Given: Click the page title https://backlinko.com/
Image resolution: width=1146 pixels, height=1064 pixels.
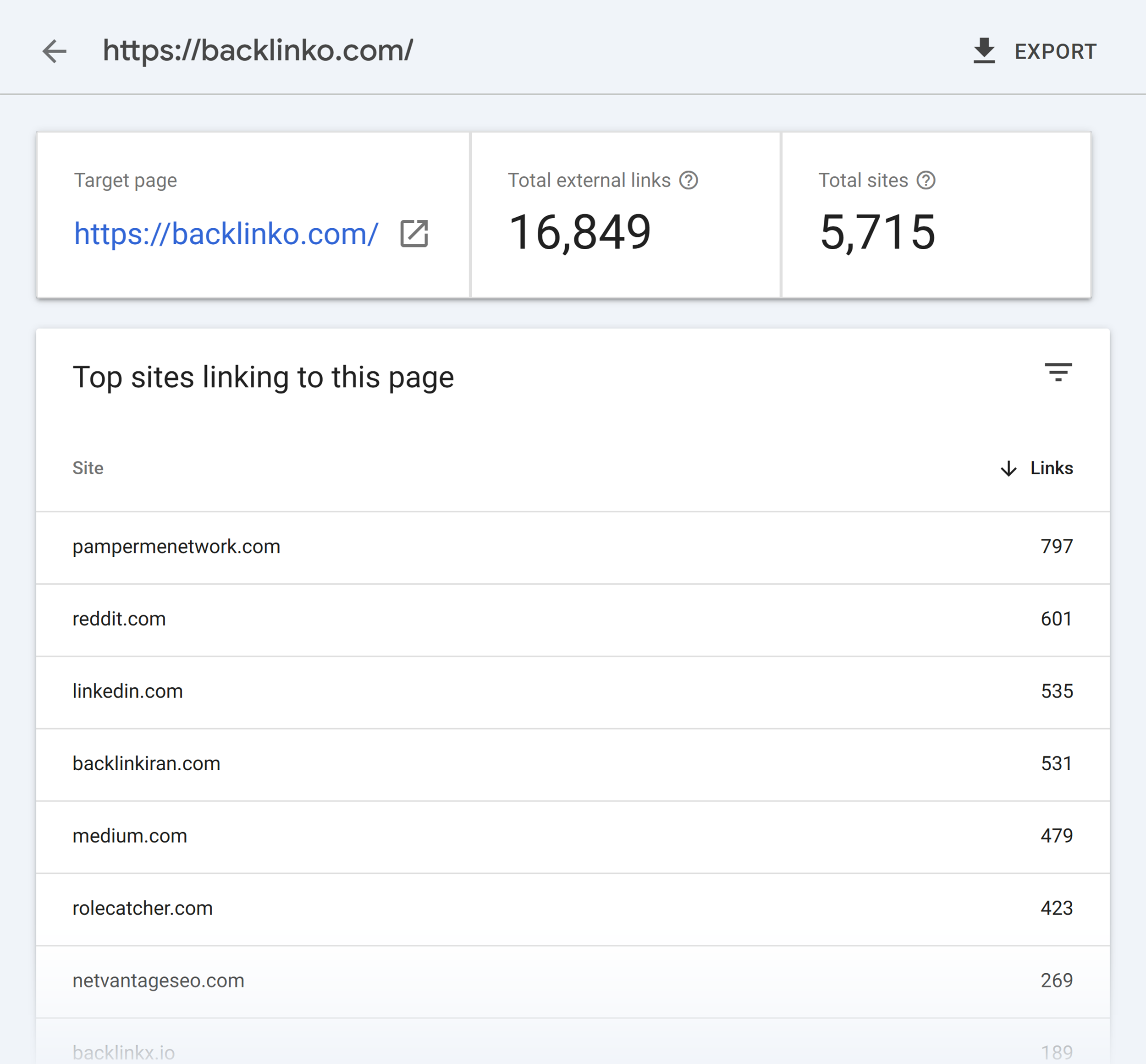Looking at the screenshot, I should (x=258, y=51).
